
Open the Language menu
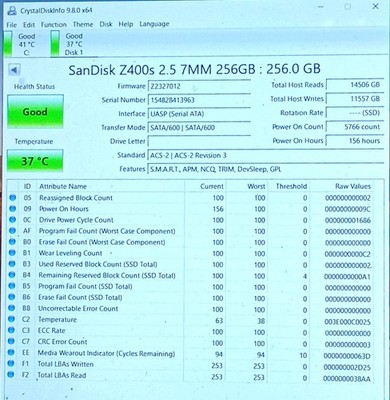154,24
